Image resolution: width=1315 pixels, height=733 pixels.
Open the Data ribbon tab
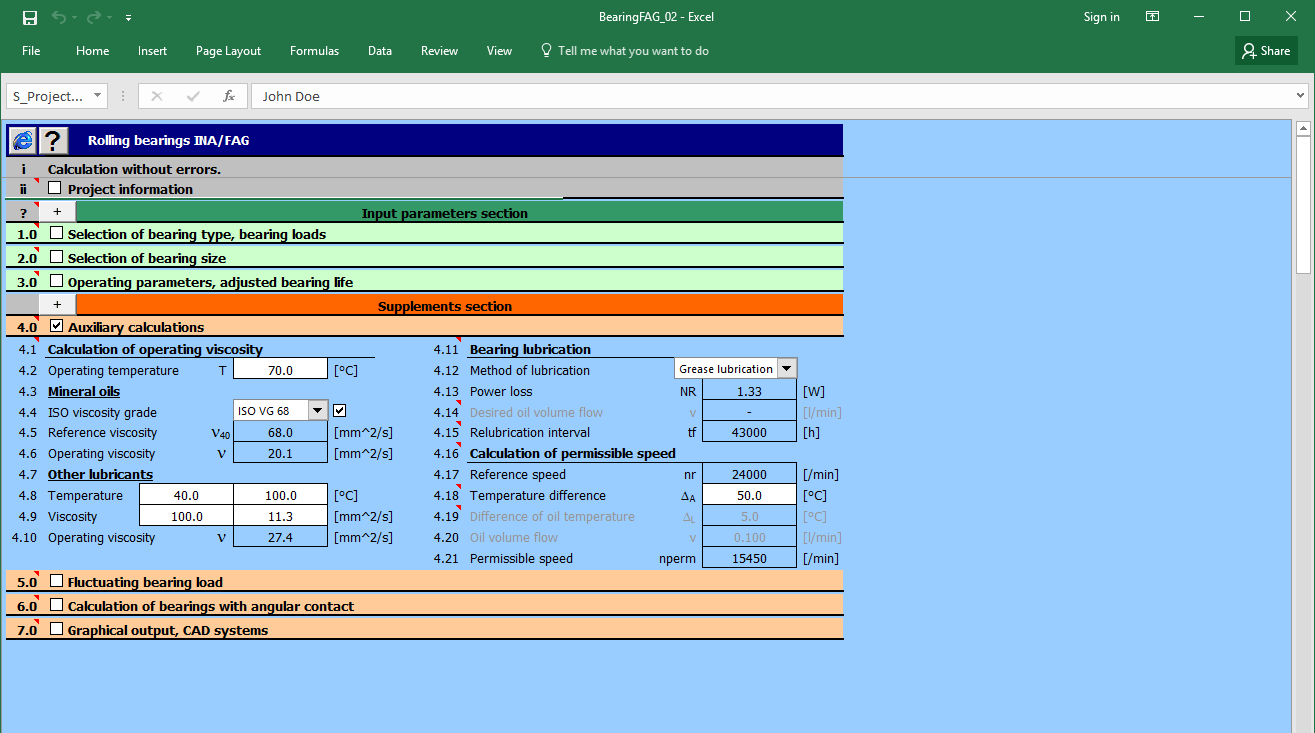pos(379,50)
